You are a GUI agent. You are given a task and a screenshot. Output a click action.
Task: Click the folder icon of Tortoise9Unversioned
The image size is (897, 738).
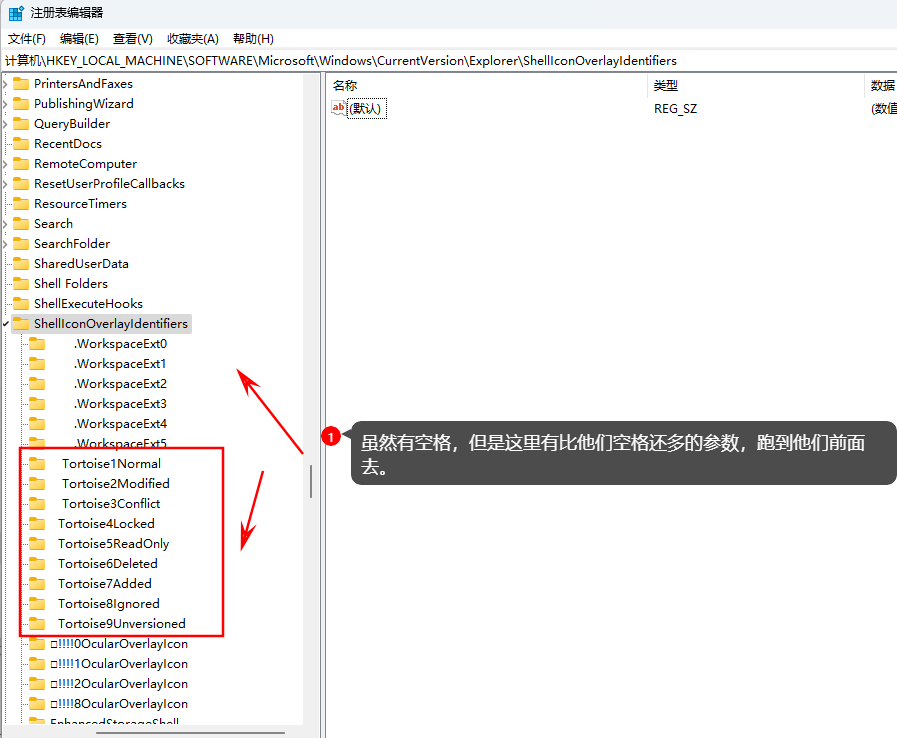tap(37, 623)
